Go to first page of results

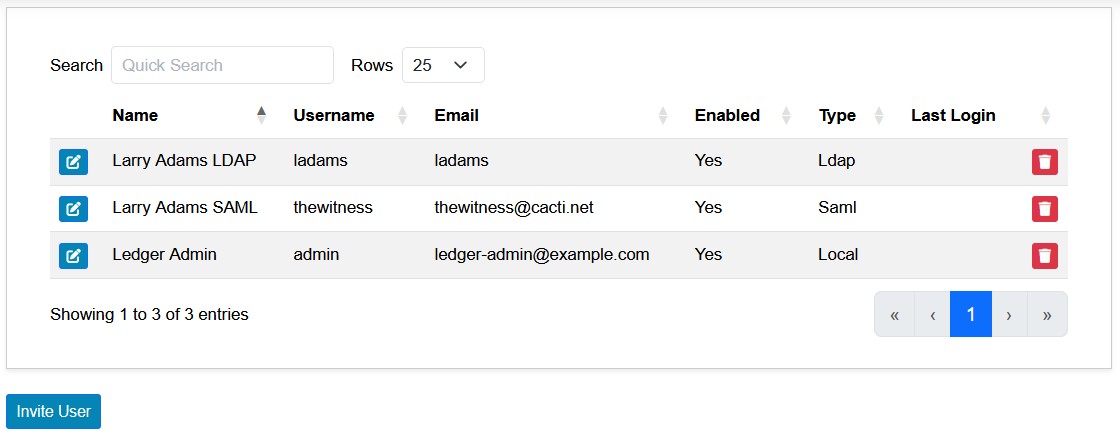click(x=894, y=314)
